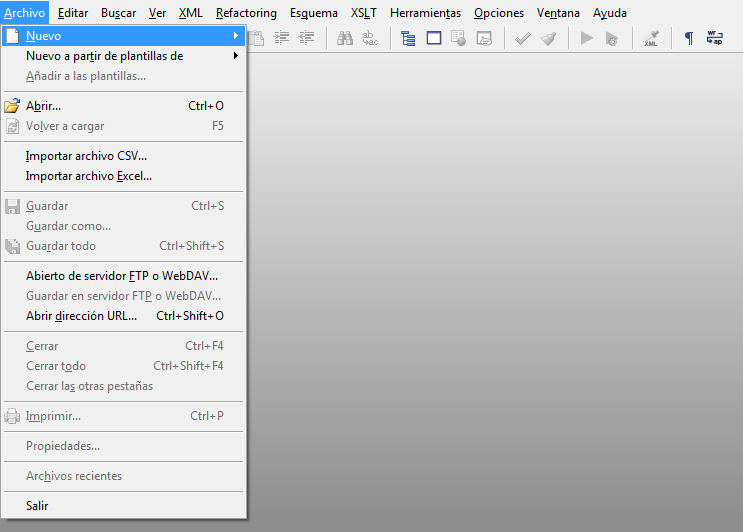Click the play with gear icon

pos(612,38)
